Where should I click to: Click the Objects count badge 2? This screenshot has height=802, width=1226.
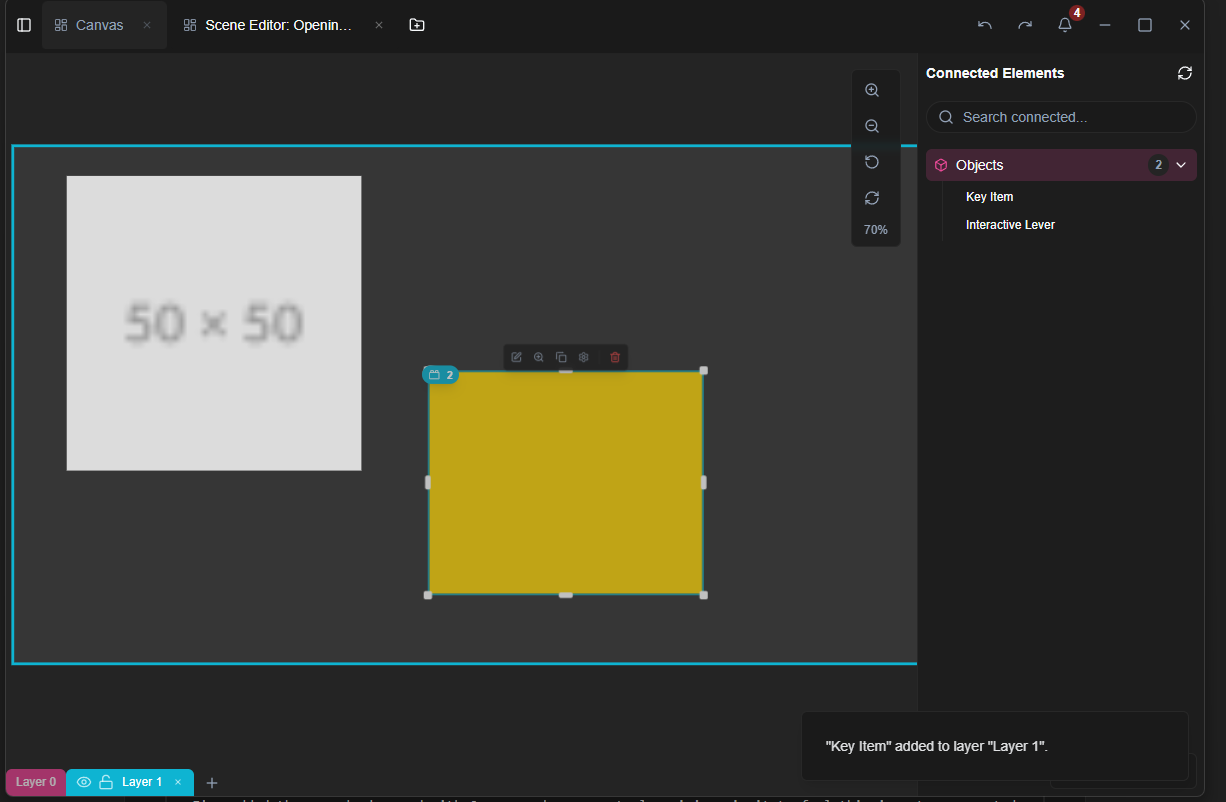pos(1158,165)
